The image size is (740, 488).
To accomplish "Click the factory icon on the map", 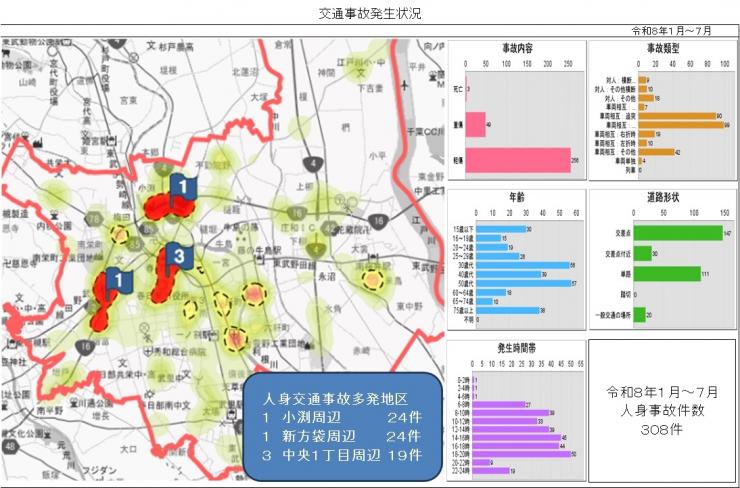I will (x=36, y=141).
